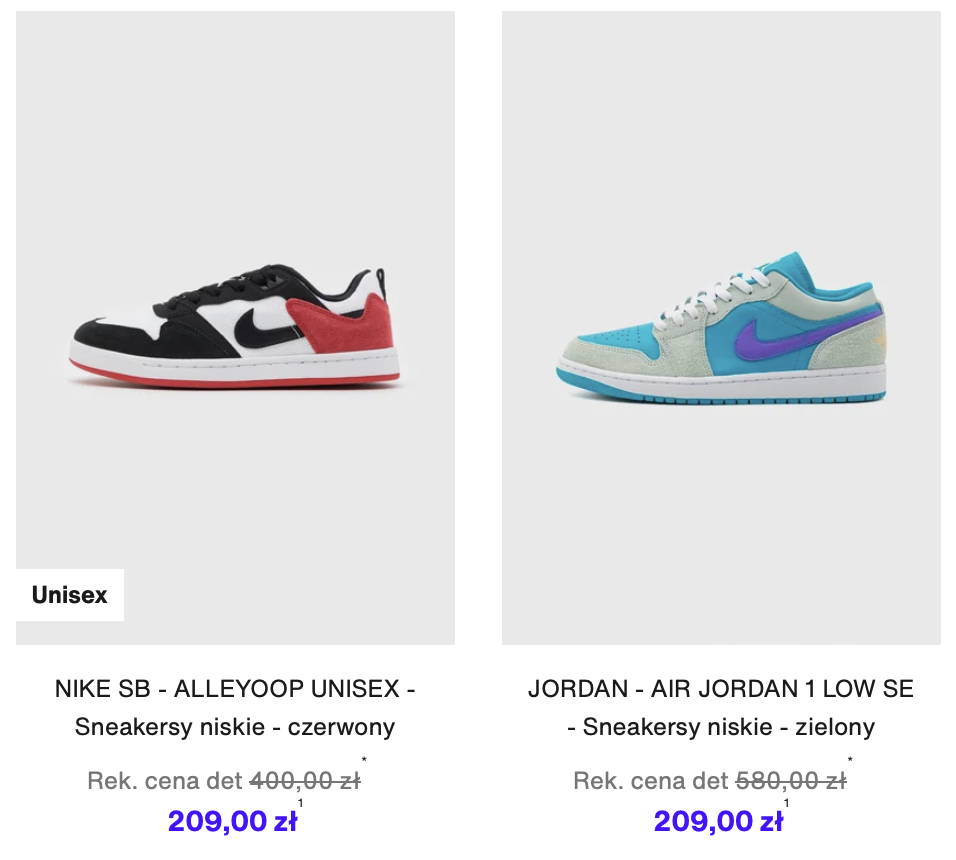
Task: Click the superscript 1 footnote on the Jordan price
Action: [x=787, y=803]
